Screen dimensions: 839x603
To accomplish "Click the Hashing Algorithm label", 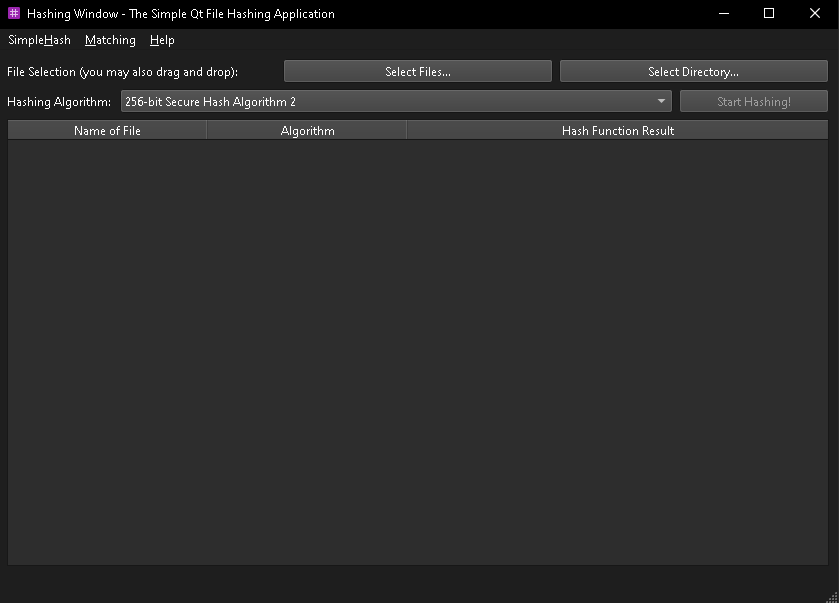I will [x=59, y=102].
